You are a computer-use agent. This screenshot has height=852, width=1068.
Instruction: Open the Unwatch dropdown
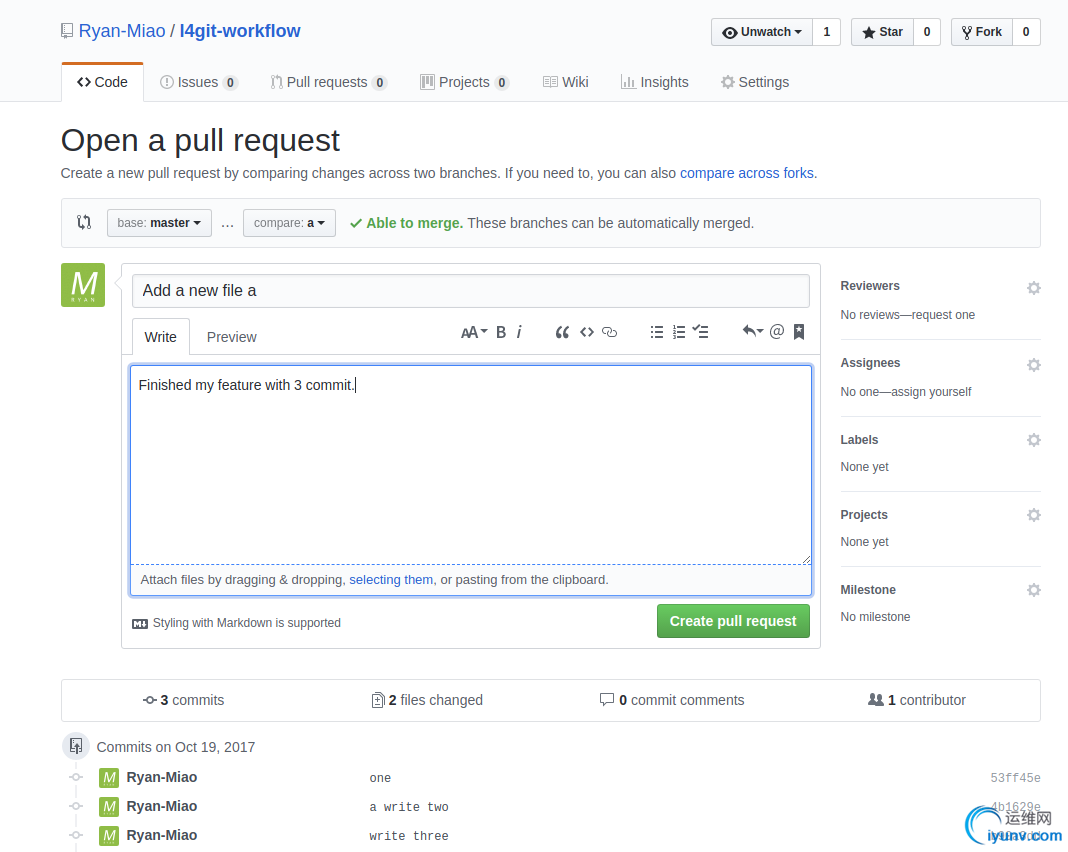click(x=762, y=32)
